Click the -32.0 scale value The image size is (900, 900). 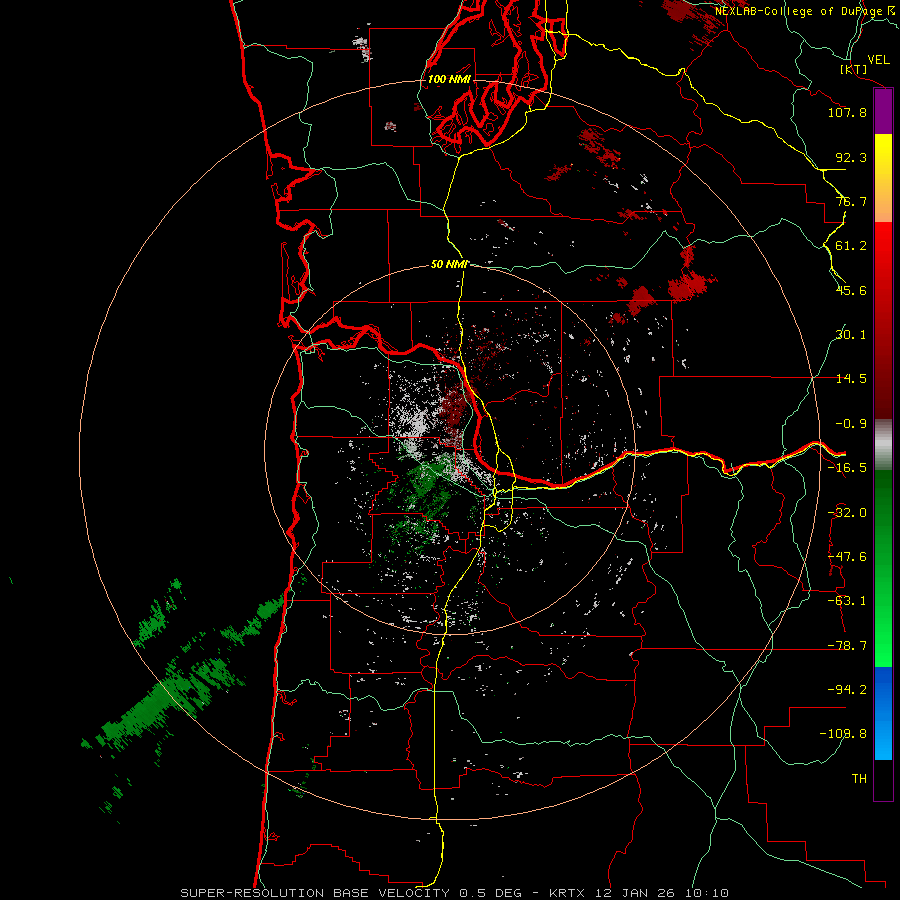coord(847,513)
